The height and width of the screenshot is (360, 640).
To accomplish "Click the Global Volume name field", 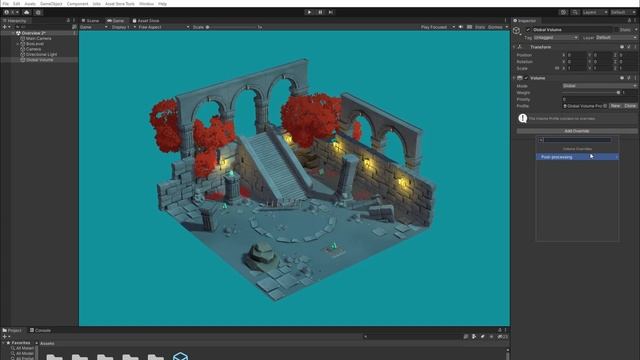I will pos(572,30).
